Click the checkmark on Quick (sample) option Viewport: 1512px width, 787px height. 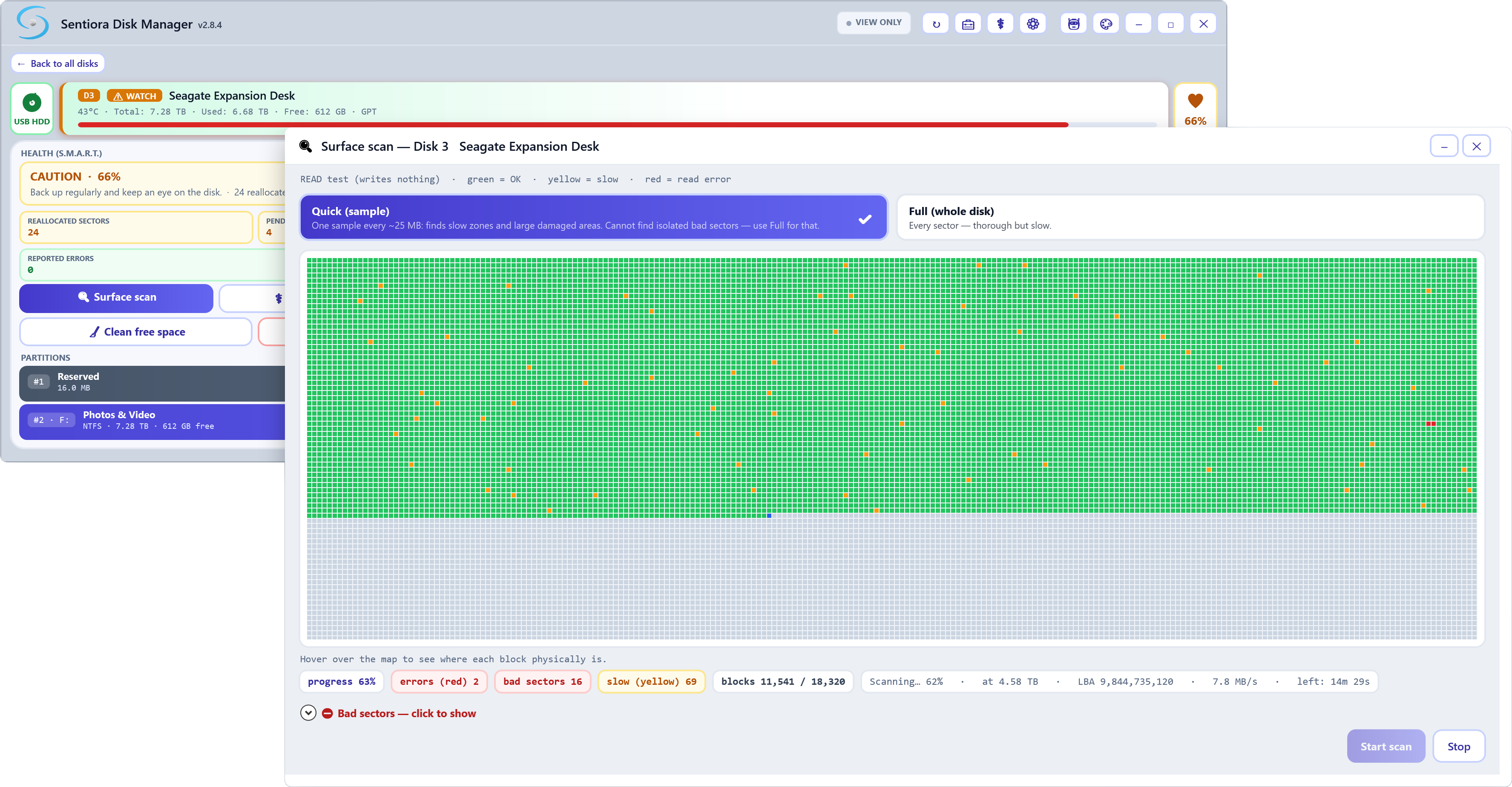[x=865, y=219]
